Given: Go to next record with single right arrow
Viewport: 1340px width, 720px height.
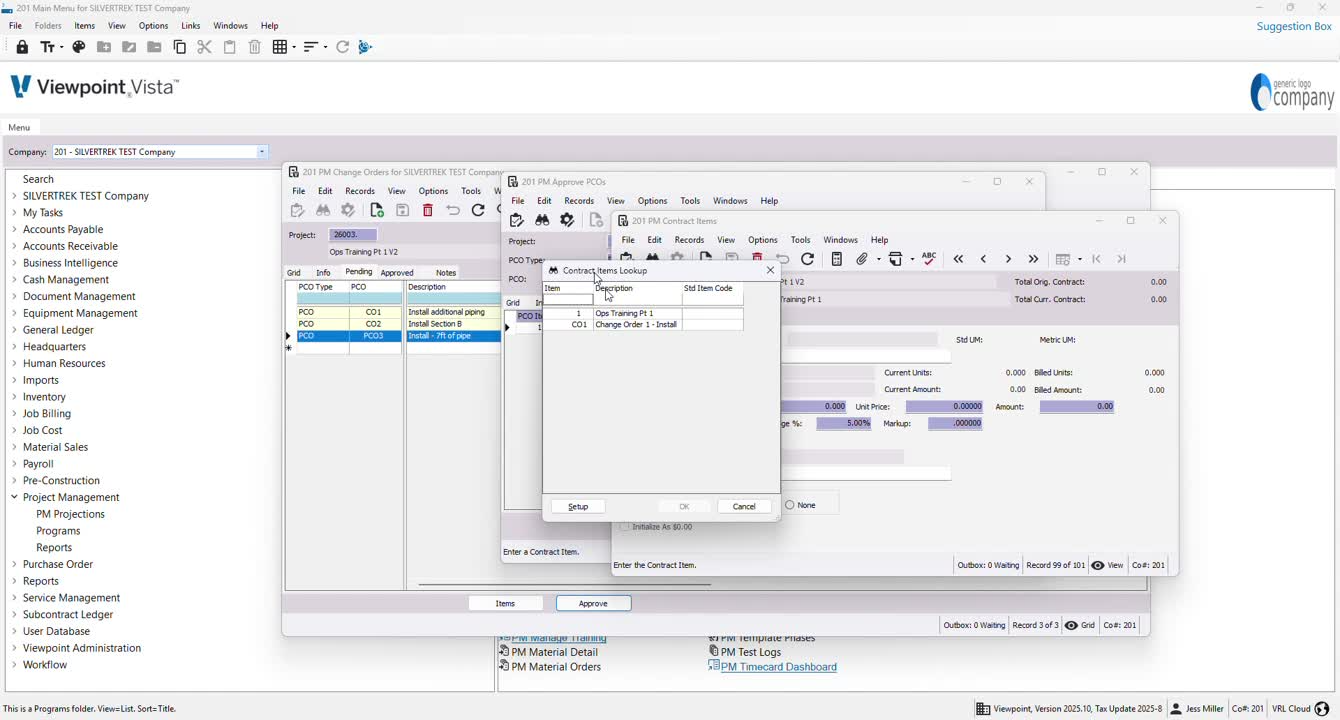Looking at the screenshot, I should [x=1008, y=259].
